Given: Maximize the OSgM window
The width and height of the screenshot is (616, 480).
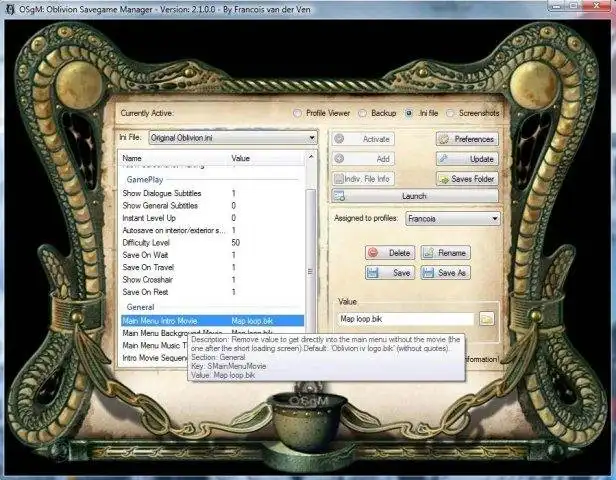Looking at the screenshot, I should coord(574,6).
